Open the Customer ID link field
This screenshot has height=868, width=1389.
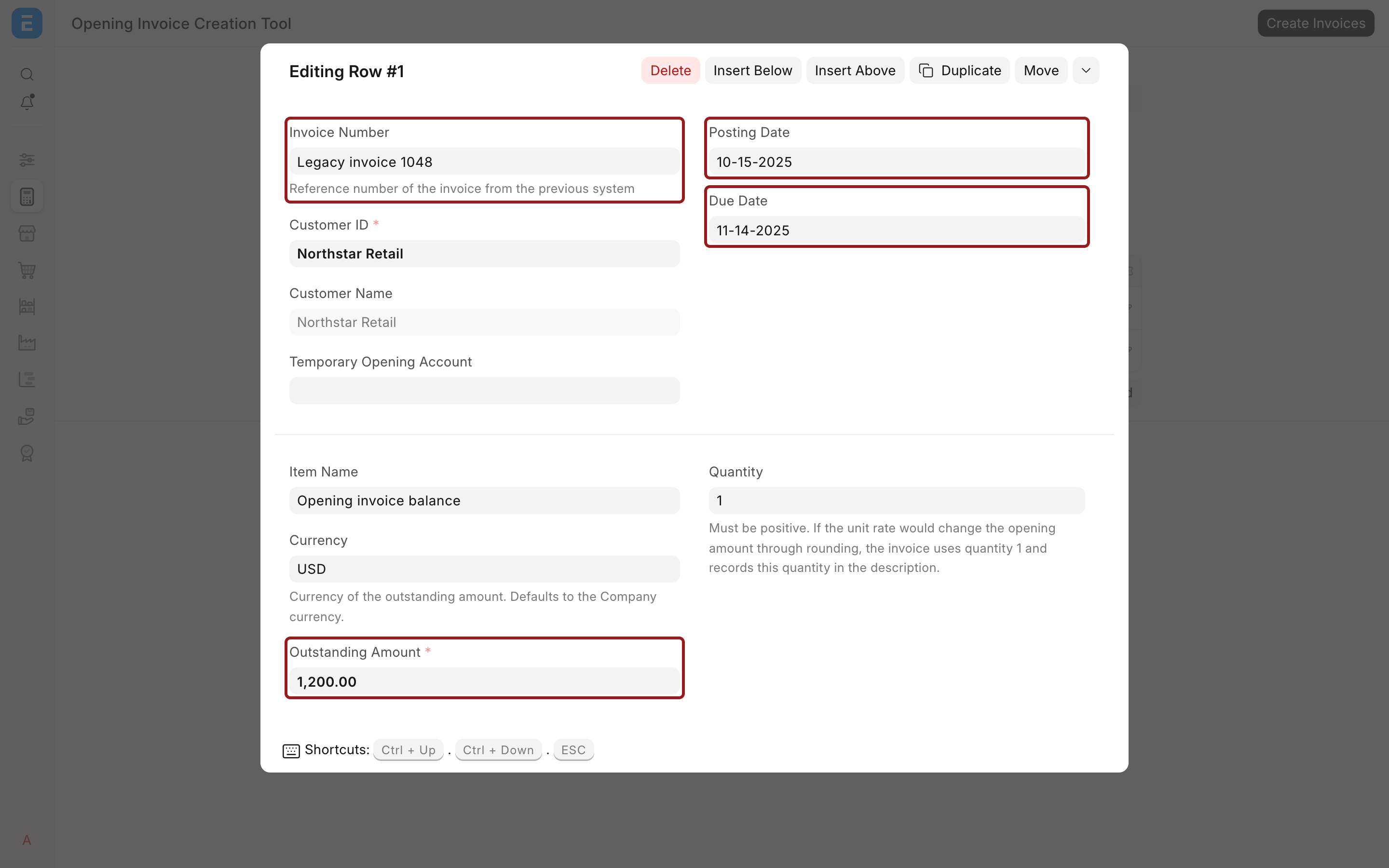484,254
